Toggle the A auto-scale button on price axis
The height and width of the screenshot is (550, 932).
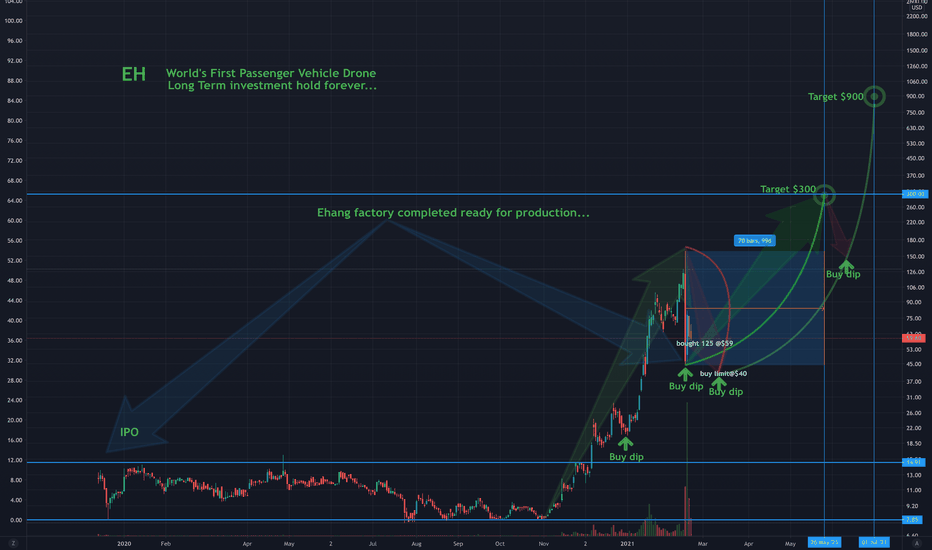[x=917, y=543]
